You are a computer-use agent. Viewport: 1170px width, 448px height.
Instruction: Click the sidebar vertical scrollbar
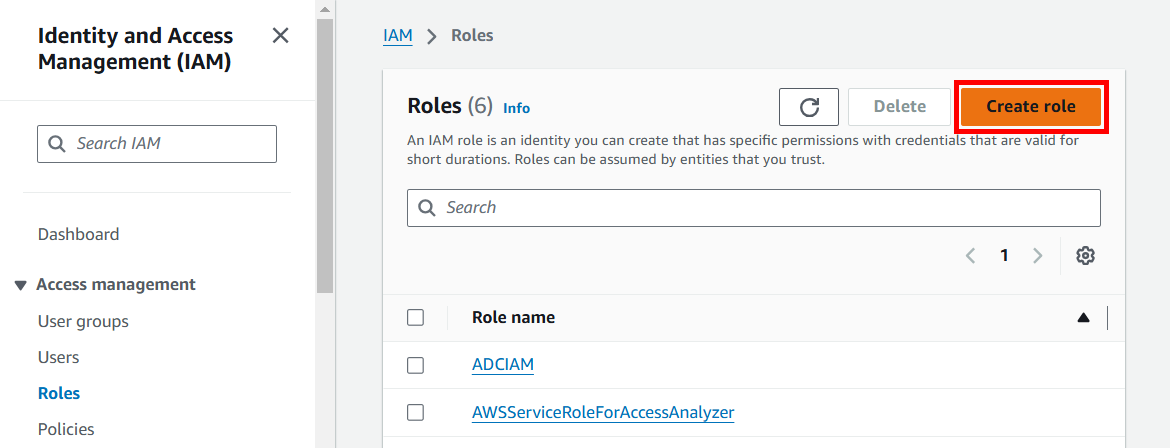coord(325,155)
